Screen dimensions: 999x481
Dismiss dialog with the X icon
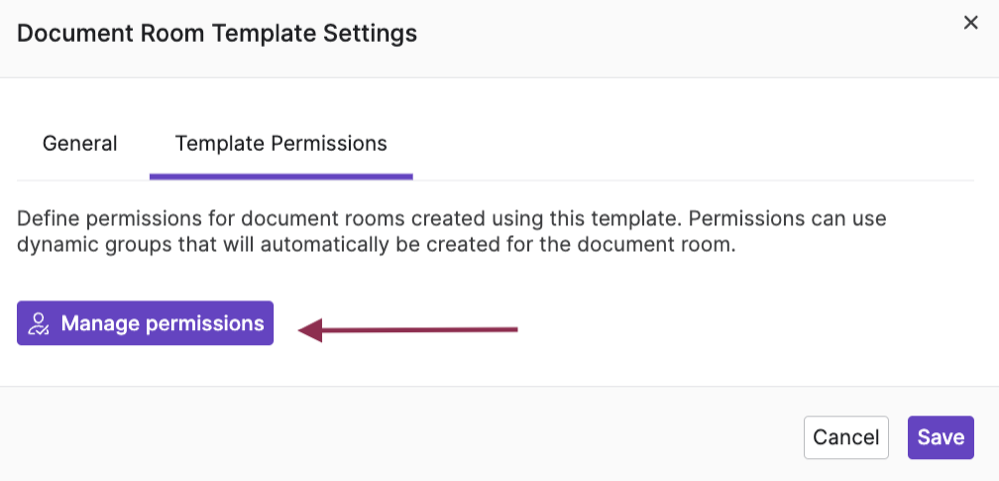click(x=970, y=23)
